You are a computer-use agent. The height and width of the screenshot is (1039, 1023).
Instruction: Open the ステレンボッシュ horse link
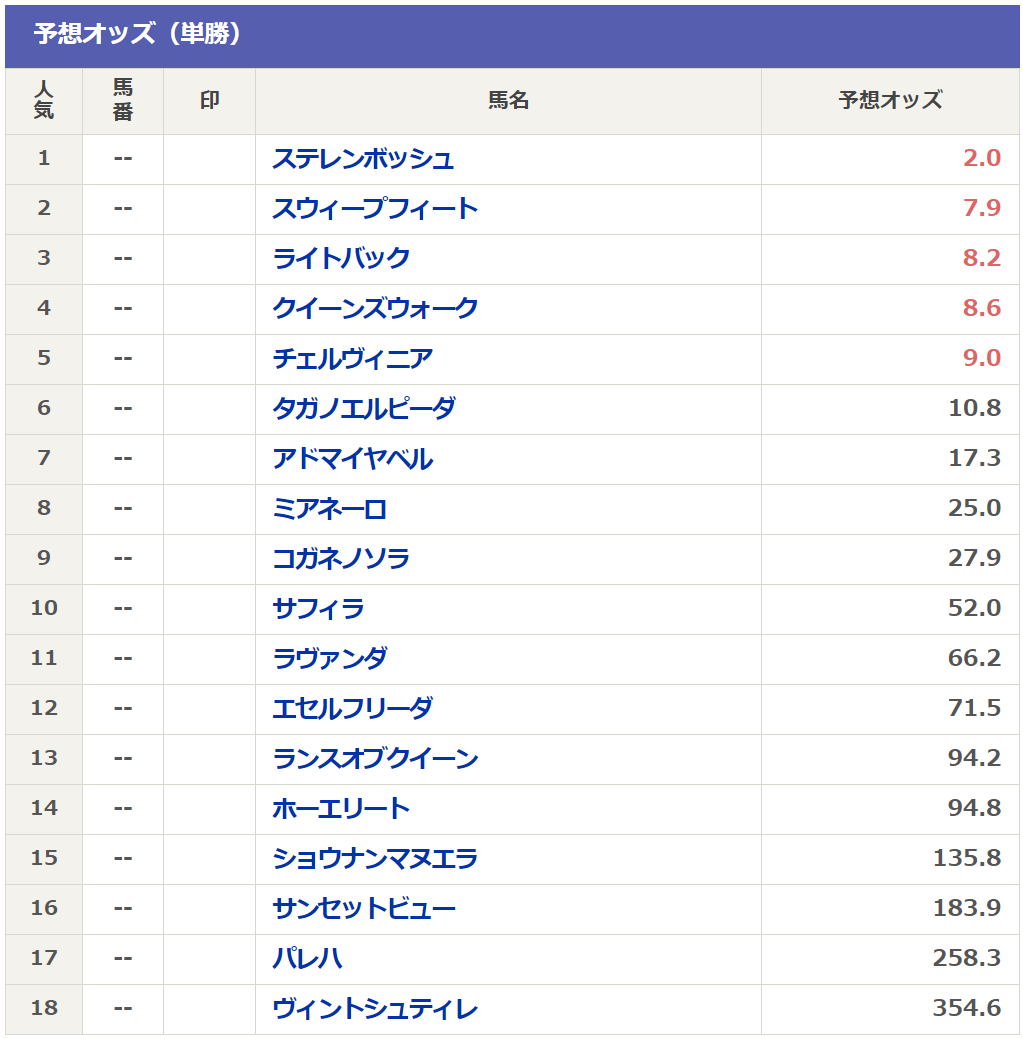(x=363, y=159)
